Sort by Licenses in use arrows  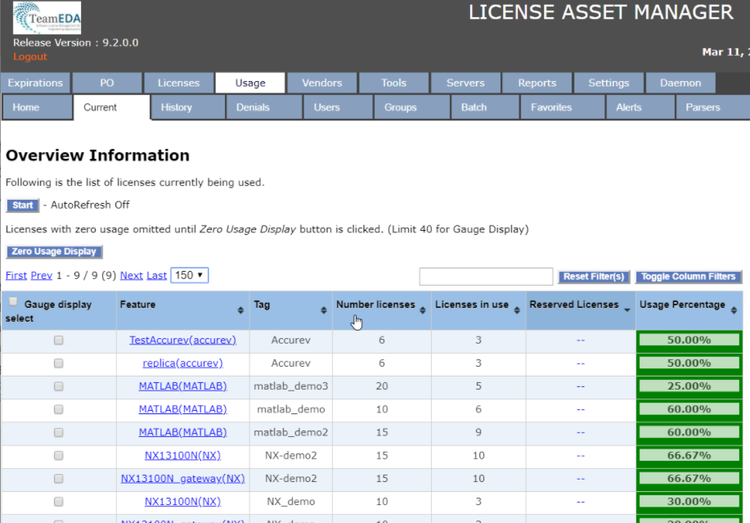coord(517,311)
